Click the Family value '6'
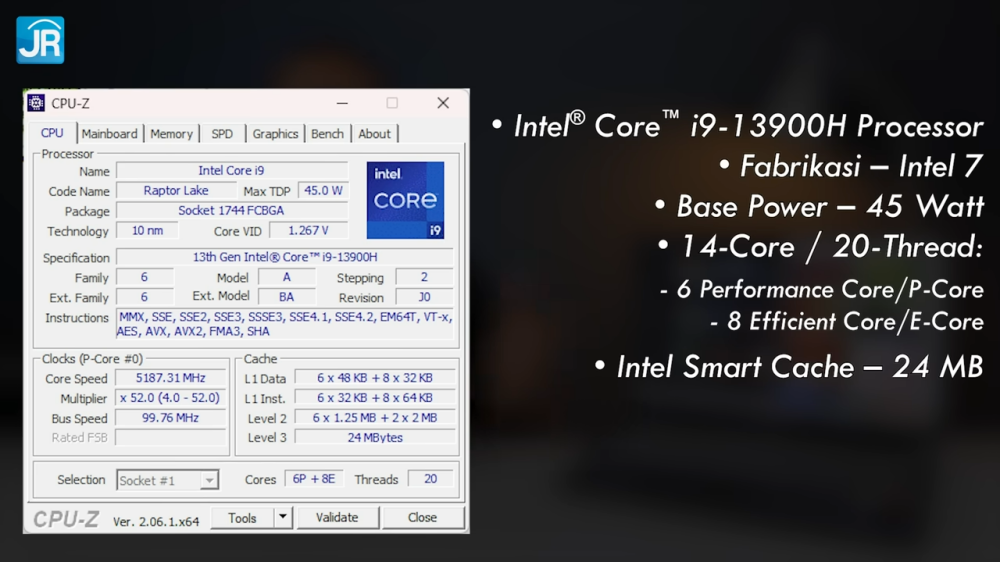Viewport: 1000px width, 562px height. pos(144,277)
